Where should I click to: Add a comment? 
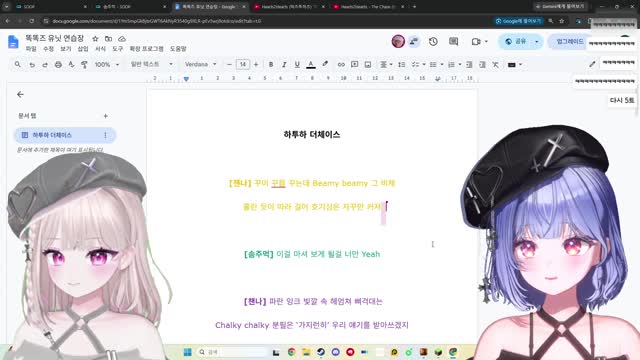tap(354, 64)
